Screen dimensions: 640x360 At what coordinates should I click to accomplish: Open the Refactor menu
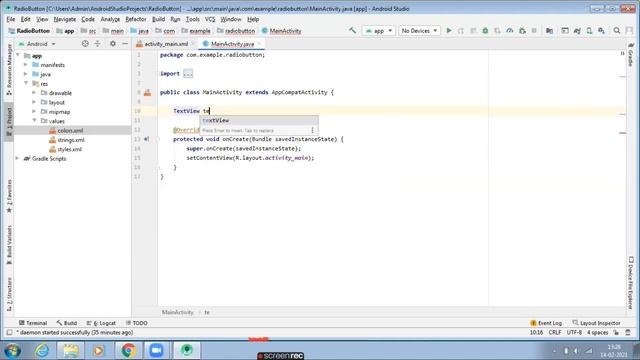[136, 19]
